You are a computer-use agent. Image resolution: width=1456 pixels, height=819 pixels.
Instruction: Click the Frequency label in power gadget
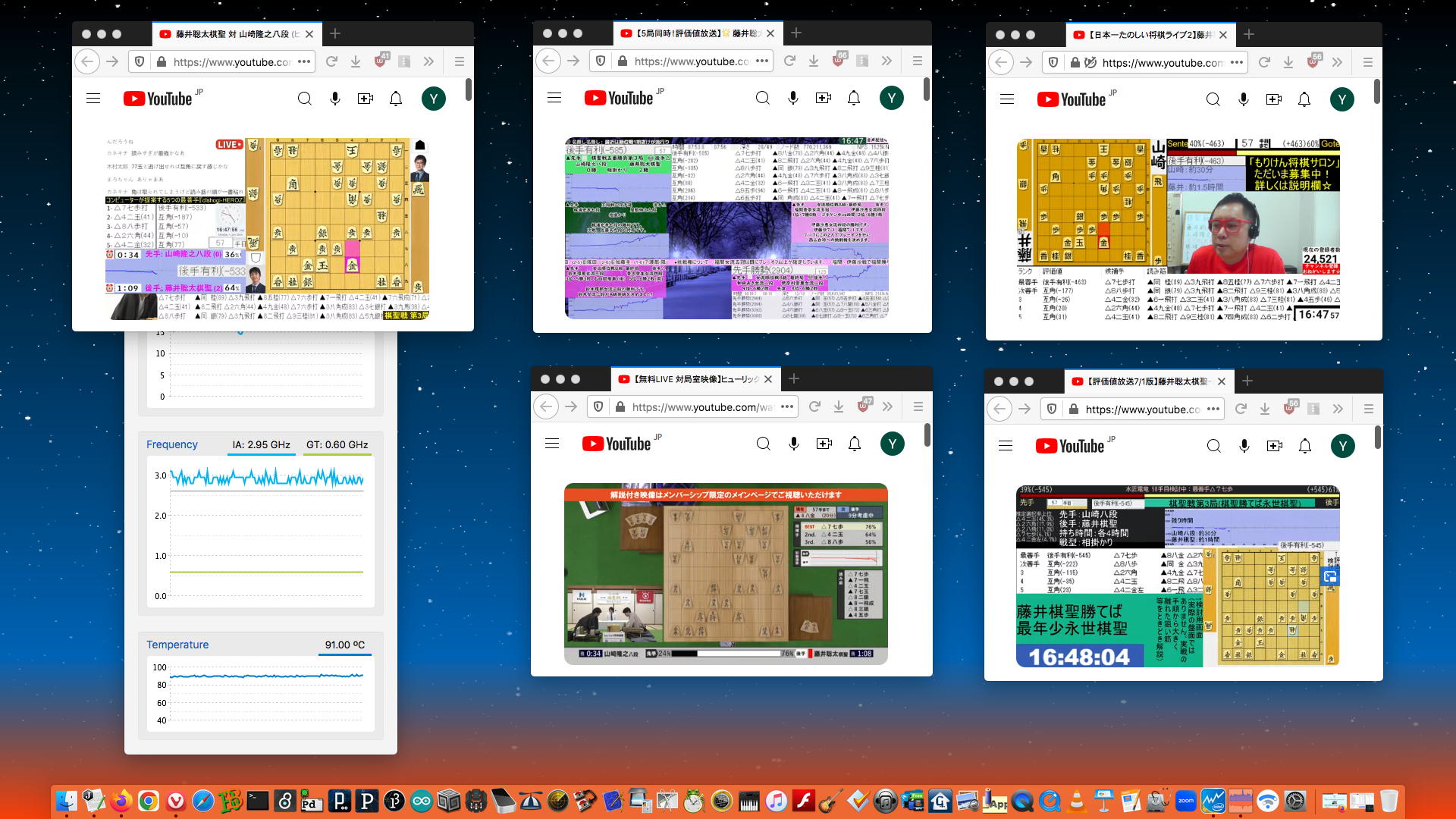point(172,445)
